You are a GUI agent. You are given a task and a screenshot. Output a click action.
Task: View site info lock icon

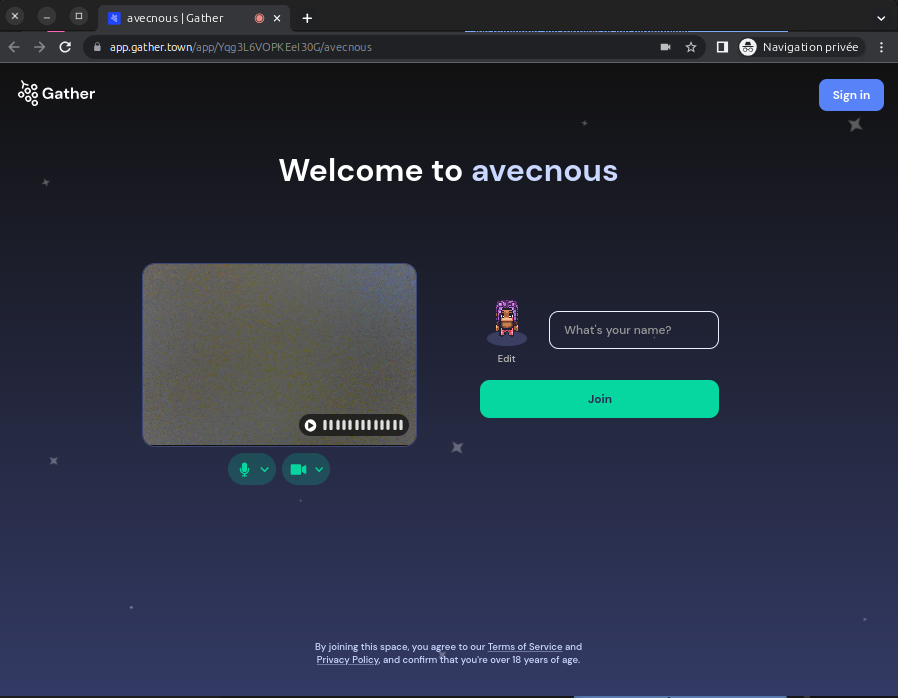[97, 47]
